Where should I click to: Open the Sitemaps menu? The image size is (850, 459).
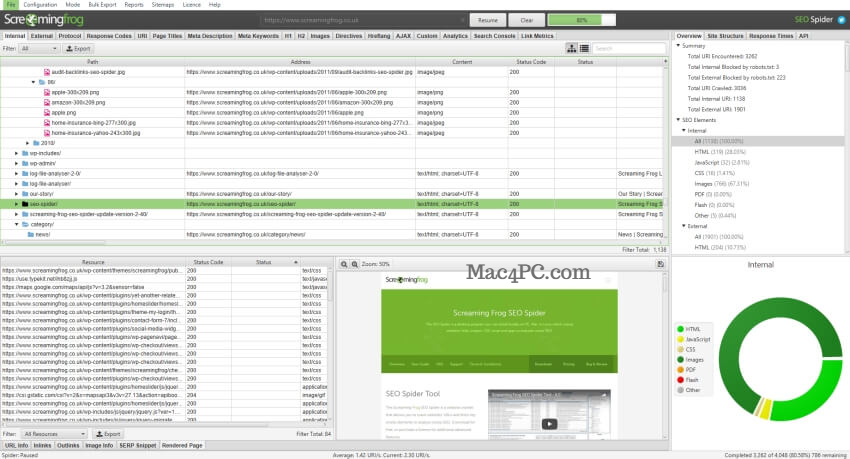[163, 4]
